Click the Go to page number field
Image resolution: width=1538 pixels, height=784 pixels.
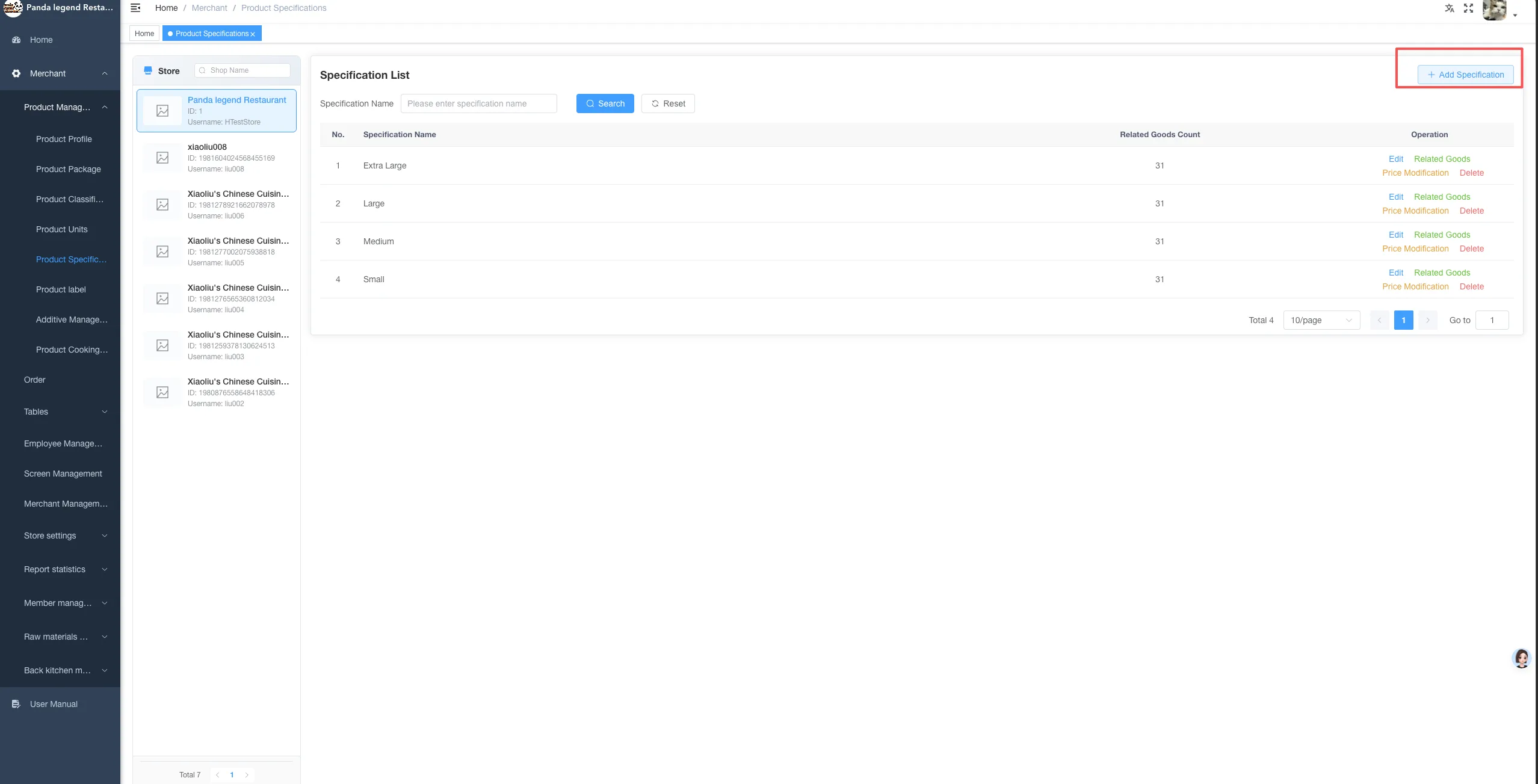click(1492, 320)
